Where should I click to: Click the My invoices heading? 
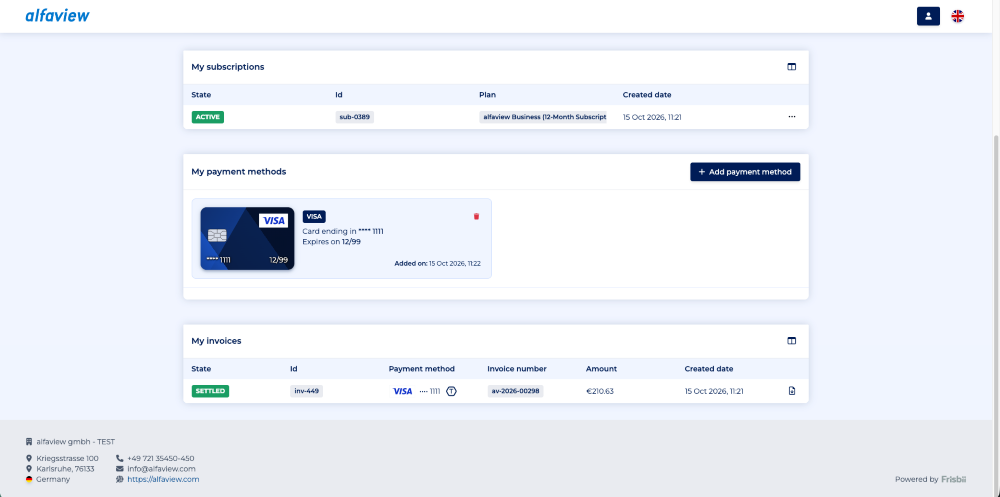point(216,341)
